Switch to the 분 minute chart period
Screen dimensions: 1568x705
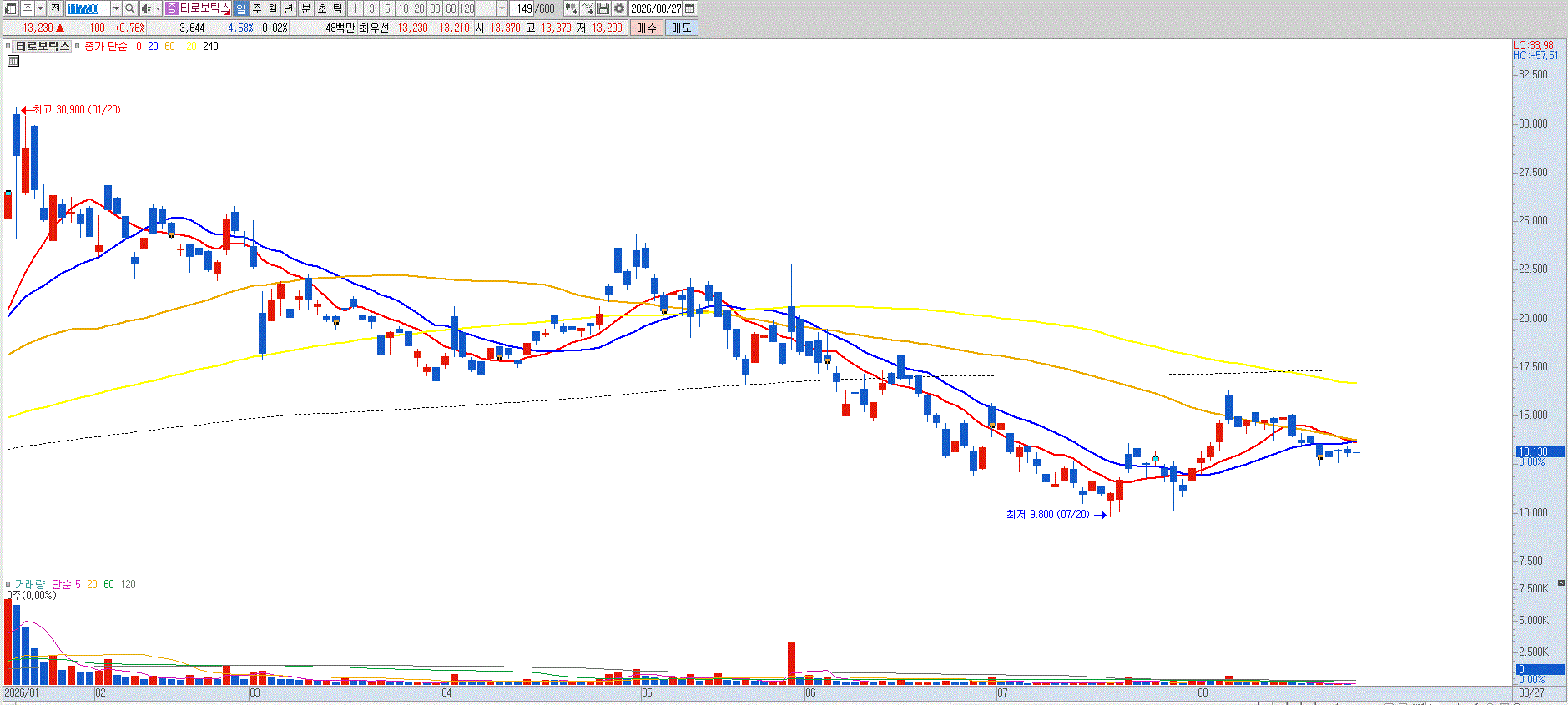[x=305, y=8]
